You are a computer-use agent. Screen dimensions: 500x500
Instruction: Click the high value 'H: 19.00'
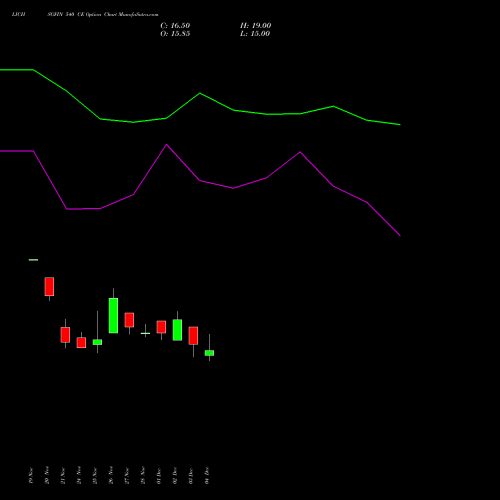[x=255, y=26]
